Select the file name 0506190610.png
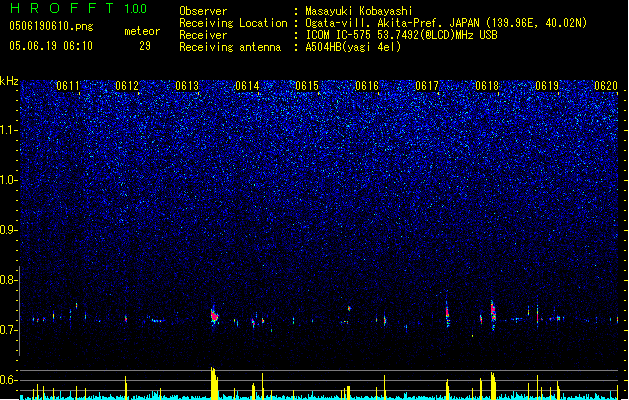629x400 pixels. (51, 26)
